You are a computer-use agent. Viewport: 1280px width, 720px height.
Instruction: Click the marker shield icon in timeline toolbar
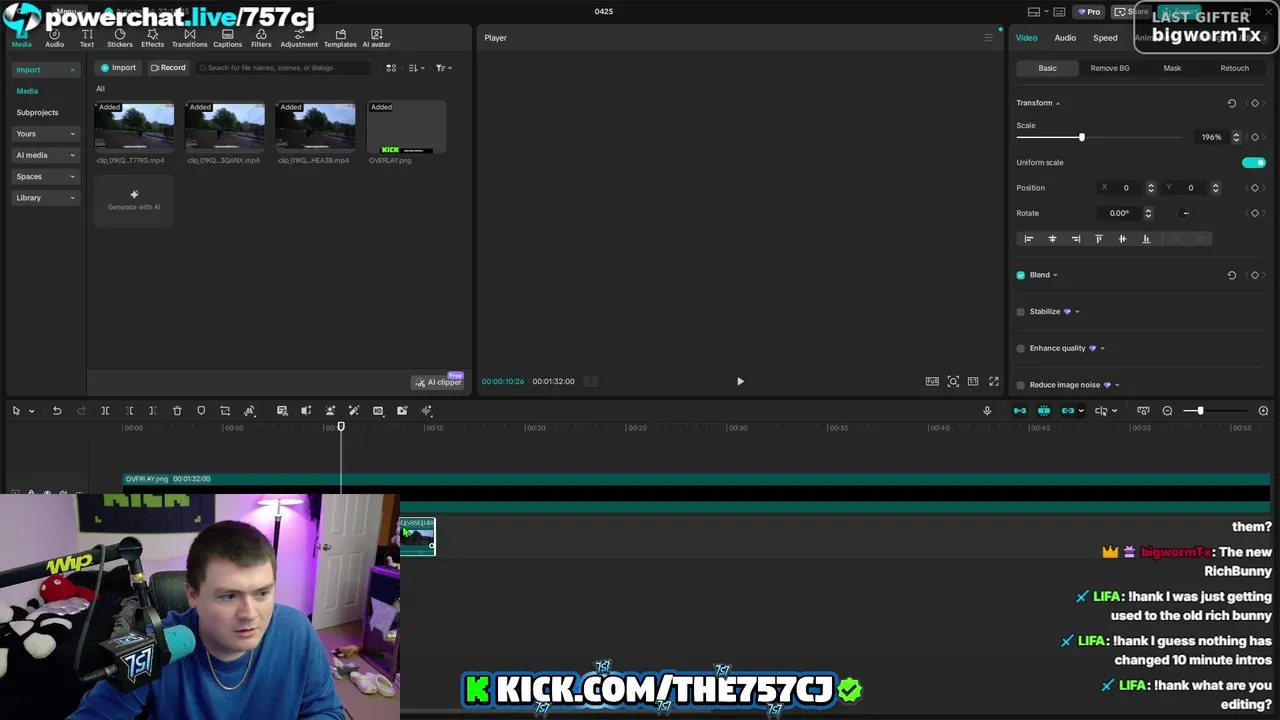coord(201,411)
